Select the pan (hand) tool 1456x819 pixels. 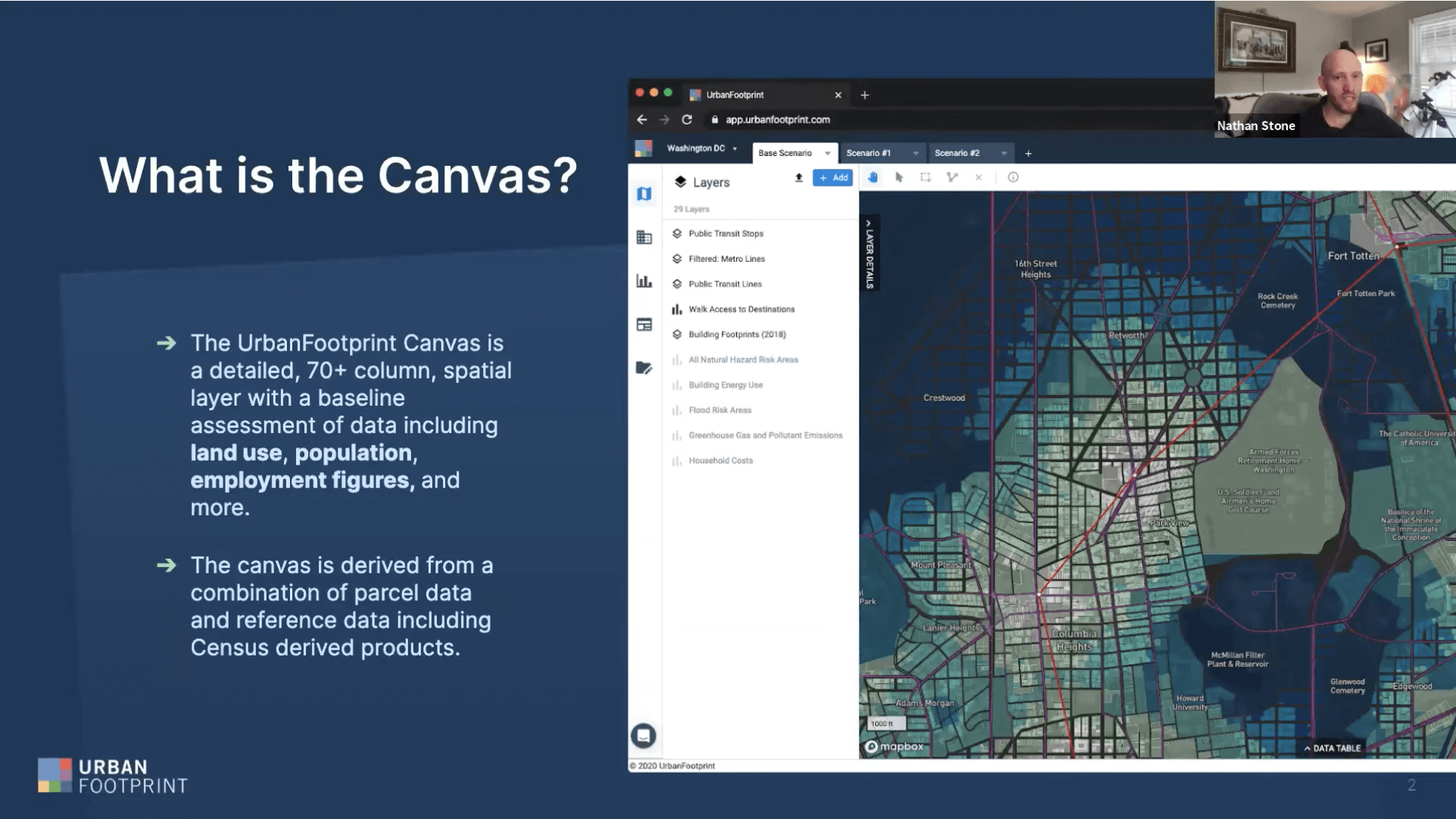coord(874,178)
